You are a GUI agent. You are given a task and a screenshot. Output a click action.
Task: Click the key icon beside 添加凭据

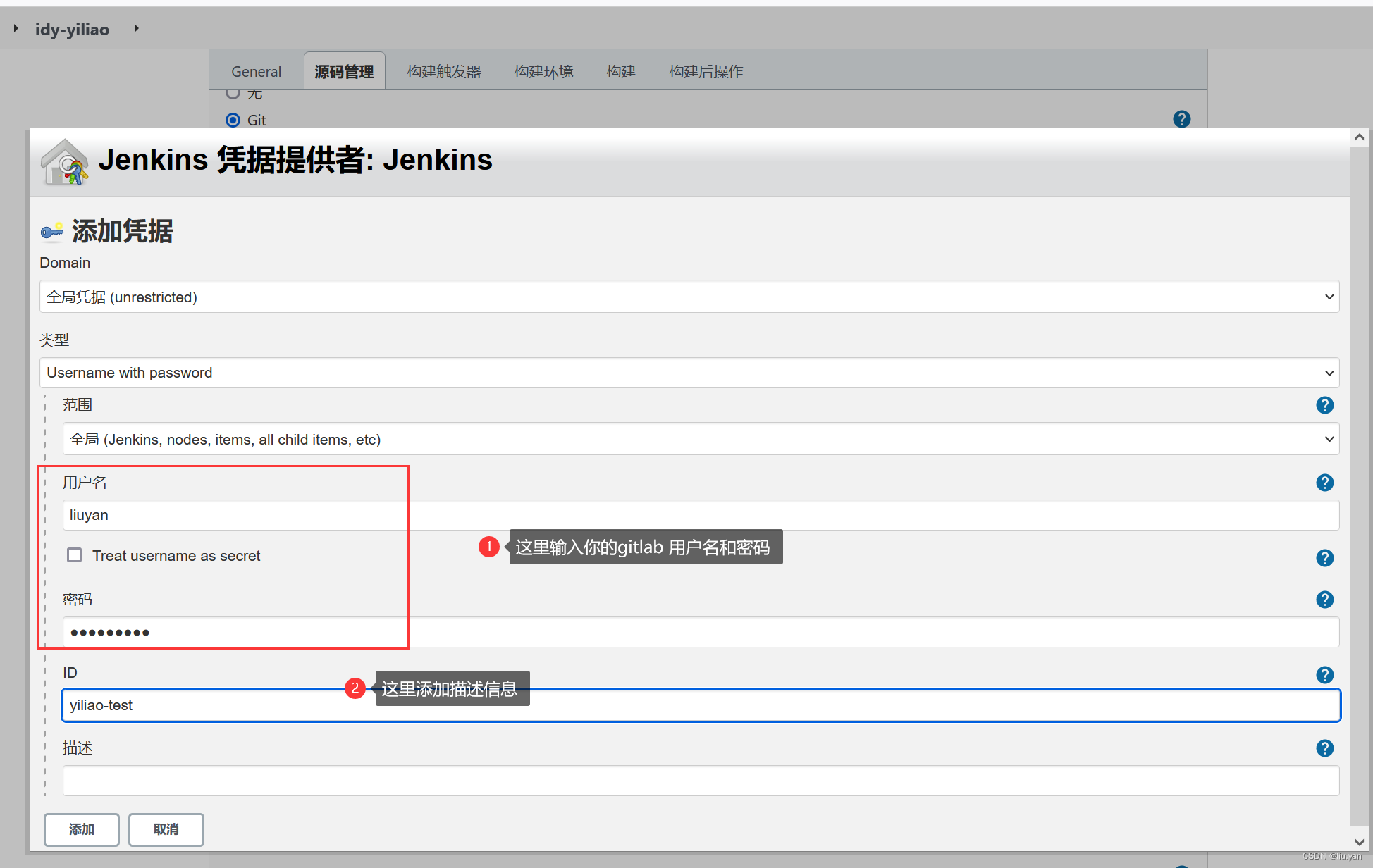click(52, 231)
